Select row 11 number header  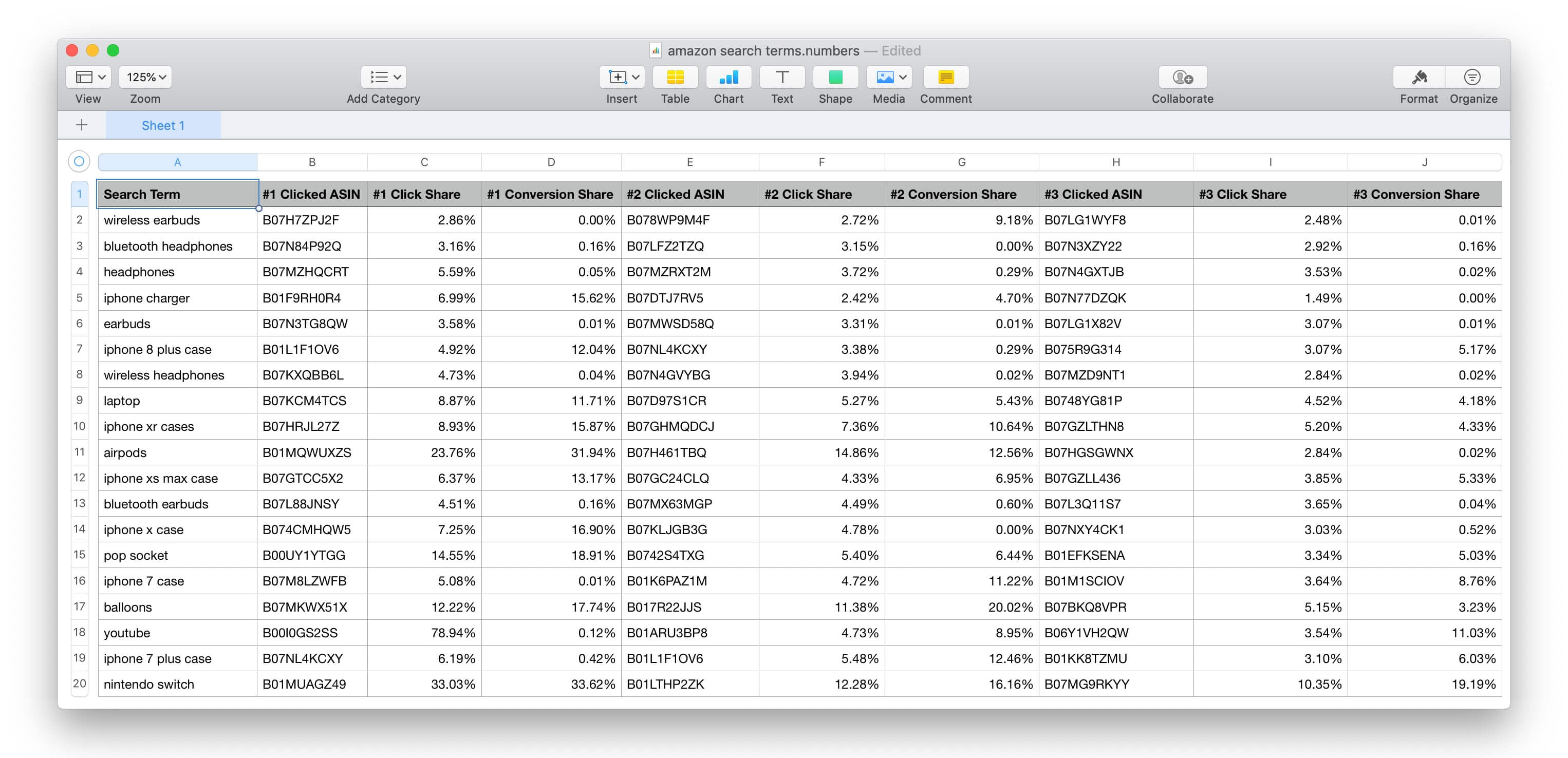click(x=79, y=452)
